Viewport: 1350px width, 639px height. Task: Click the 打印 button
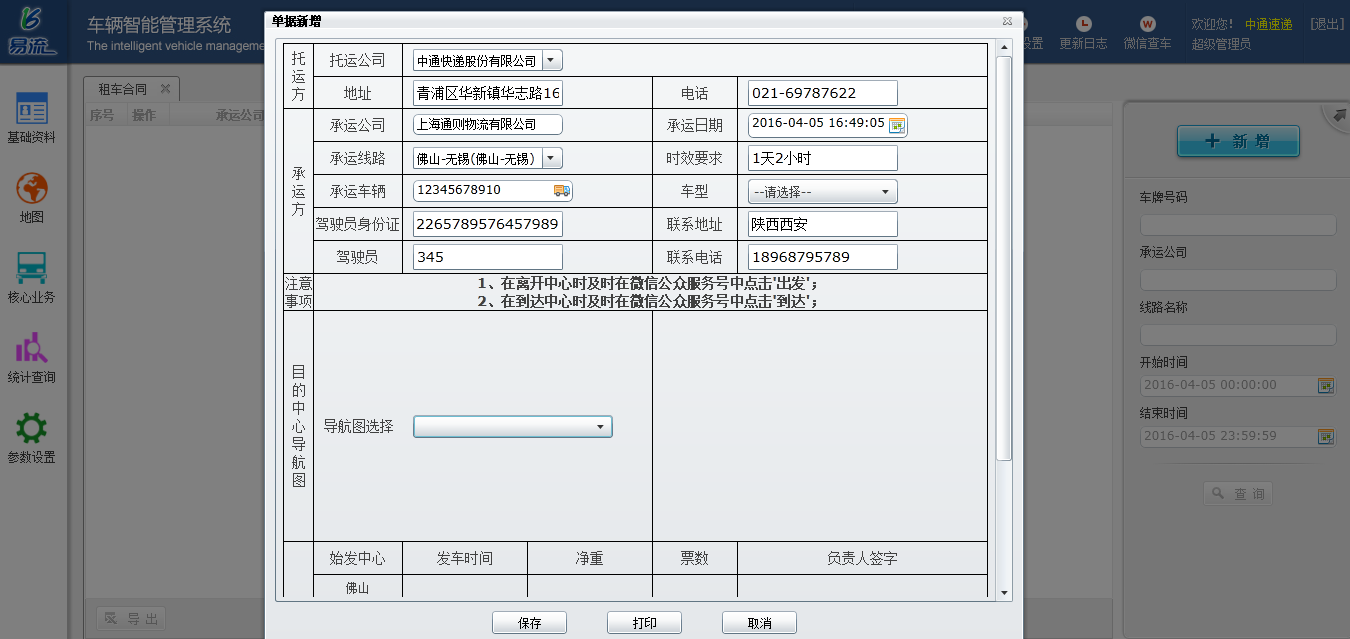644,623
